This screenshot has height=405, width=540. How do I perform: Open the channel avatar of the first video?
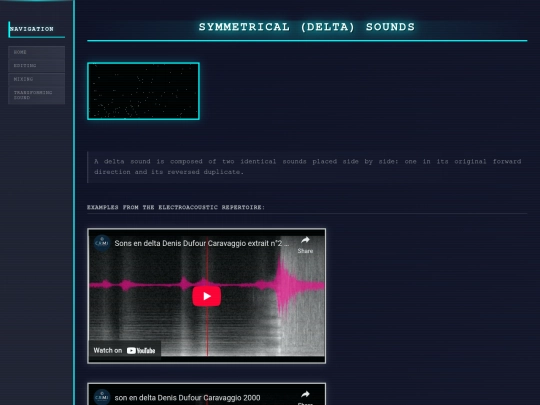(x=102, y=243)
